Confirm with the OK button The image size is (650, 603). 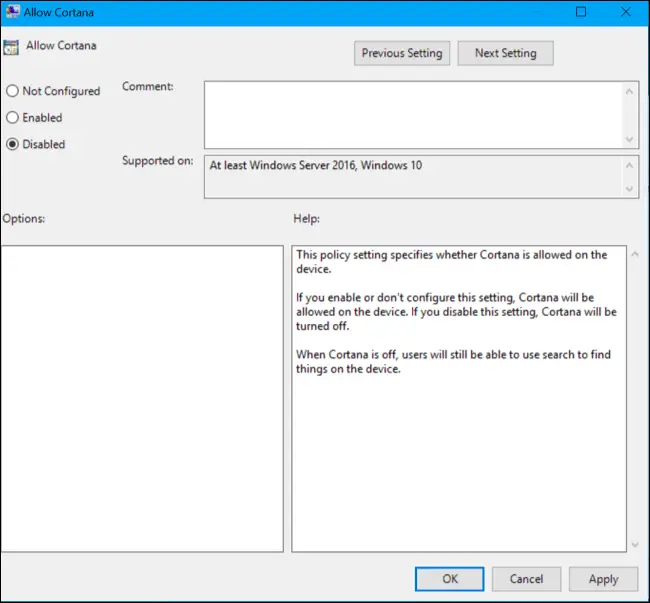(x=449, y=579)
